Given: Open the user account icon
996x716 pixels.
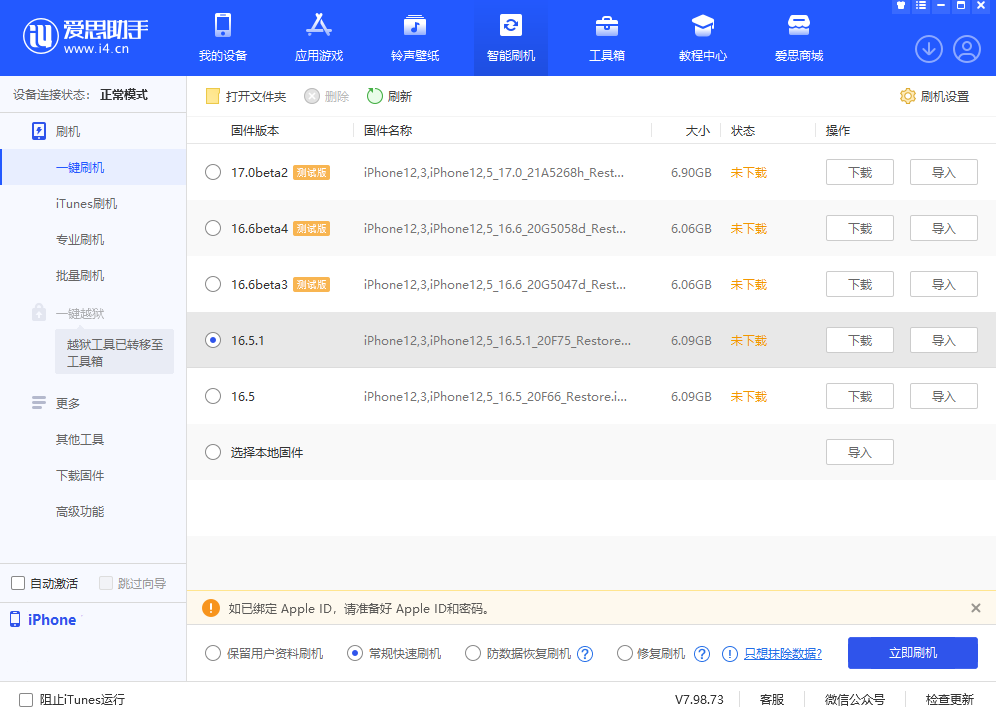Looking at the screenshot, I should 964,48.
